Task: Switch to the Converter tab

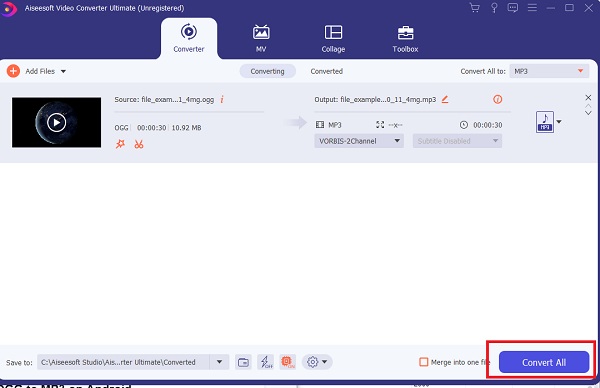Action: pyautogui.click(x=189, y=38)
